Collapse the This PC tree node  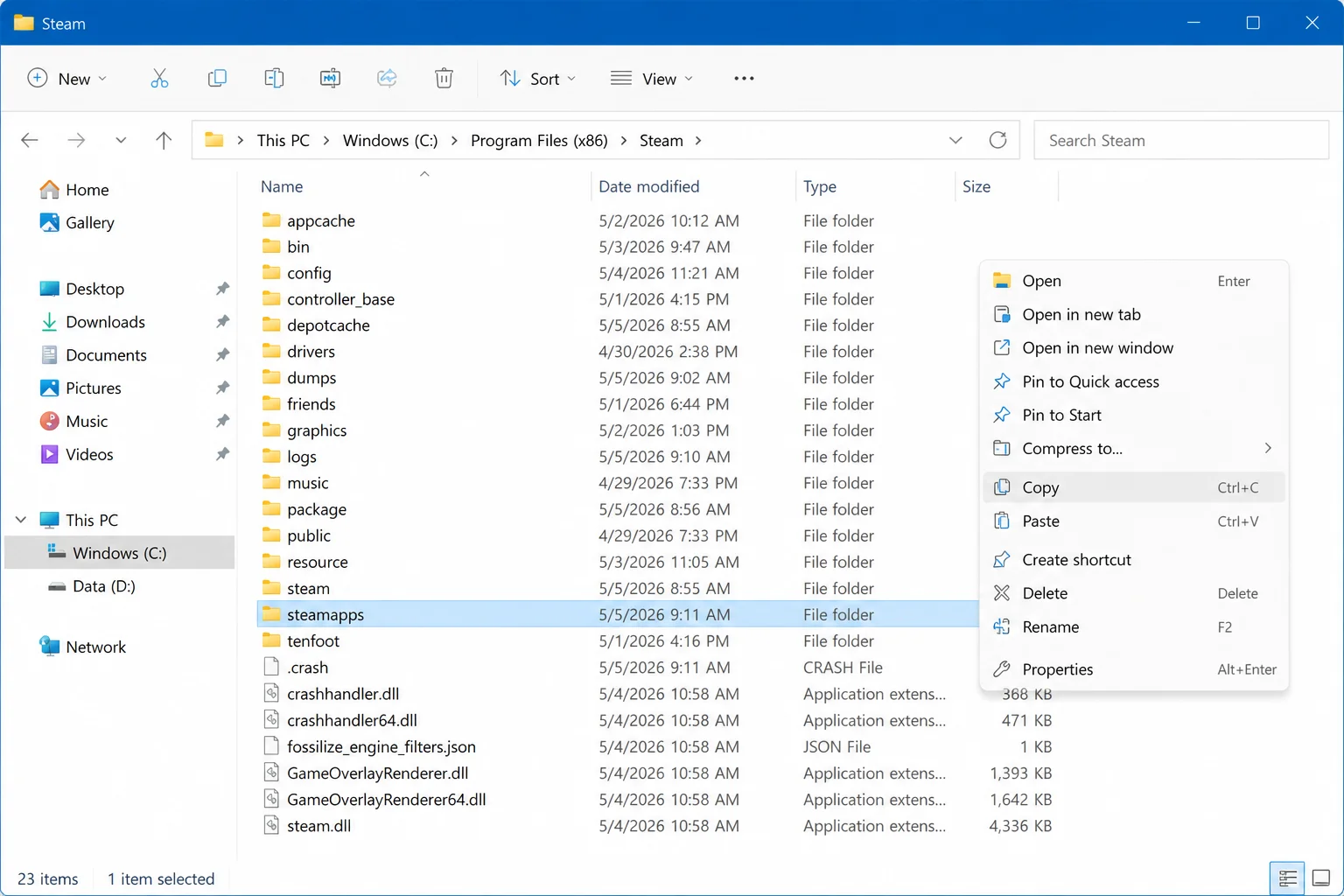21,520
